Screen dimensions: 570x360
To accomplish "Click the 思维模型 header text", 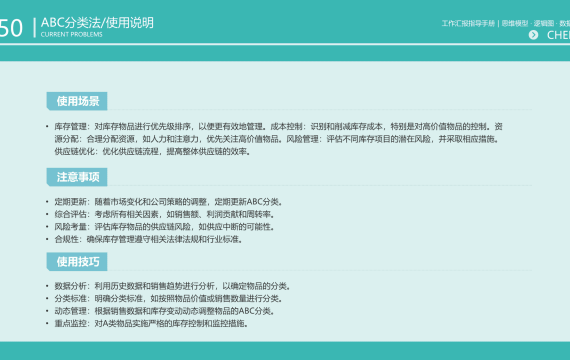I will click(515, 24).
